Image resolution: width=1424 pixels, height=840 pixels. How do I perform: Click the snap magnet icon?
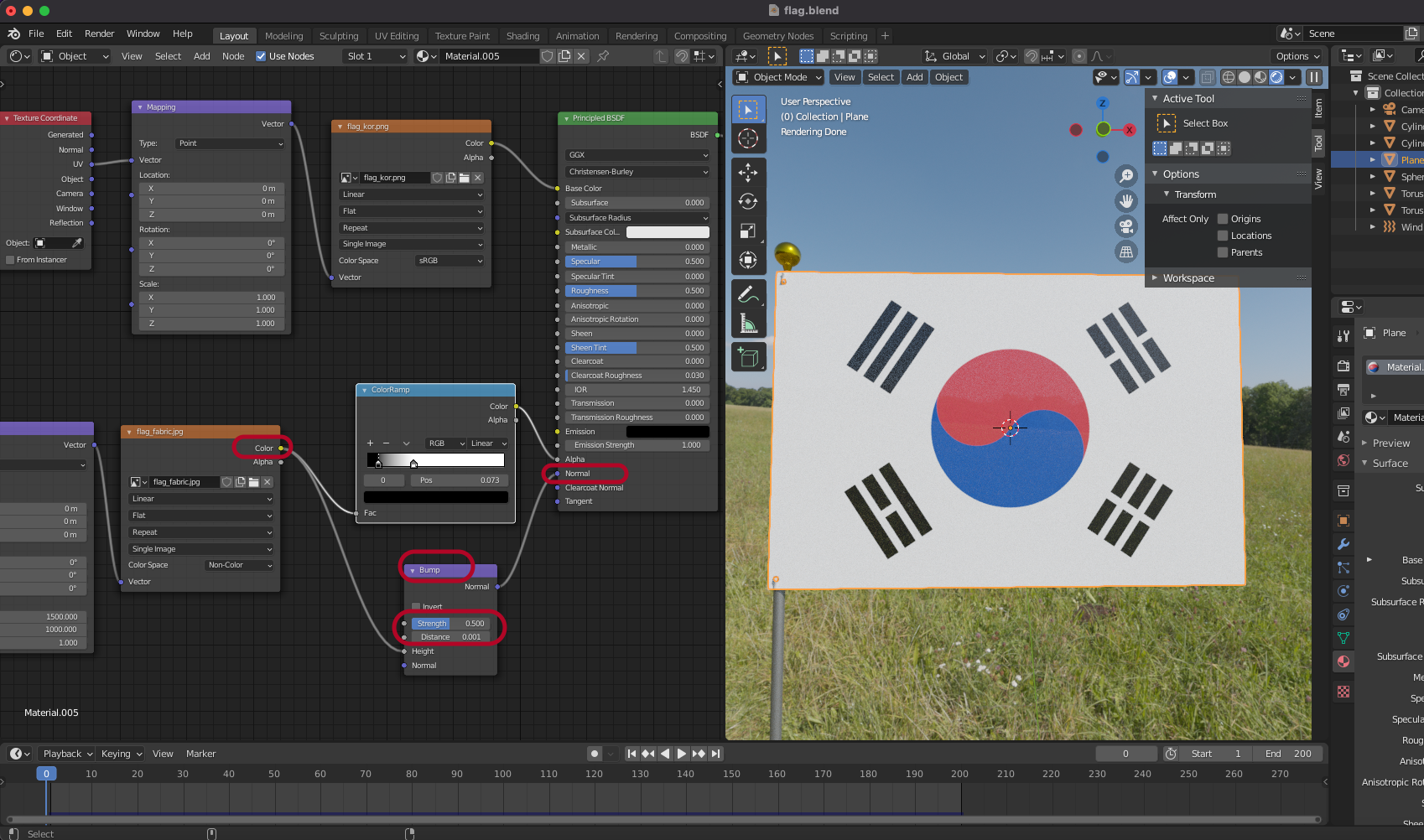pyautogui.click(x=1032, y=56)
